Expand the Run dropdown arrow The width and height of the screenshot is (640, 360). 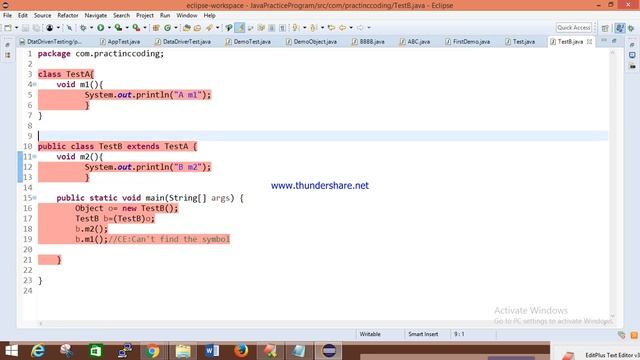(x=109, y=28)
